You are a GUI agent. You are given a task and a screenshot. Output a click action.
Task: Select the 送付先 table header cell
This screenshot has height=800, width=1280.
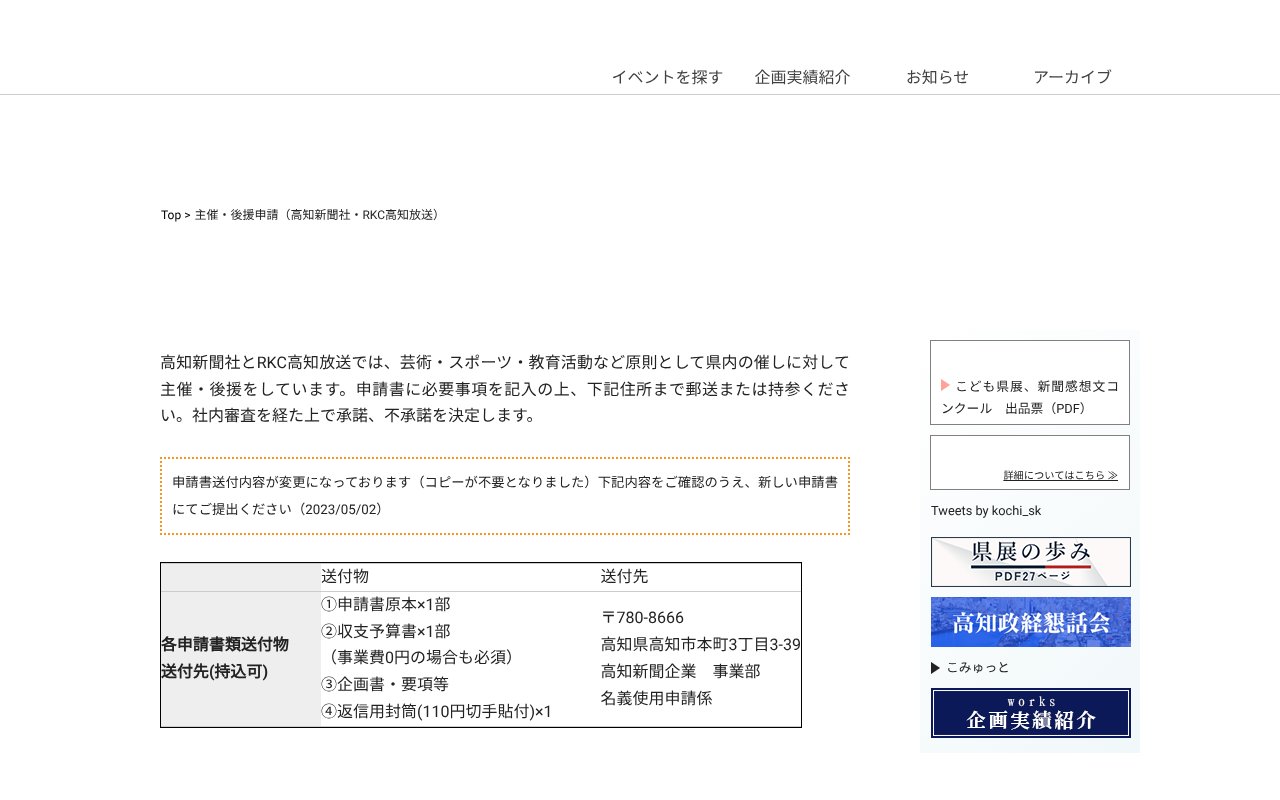tap(625, 576)
